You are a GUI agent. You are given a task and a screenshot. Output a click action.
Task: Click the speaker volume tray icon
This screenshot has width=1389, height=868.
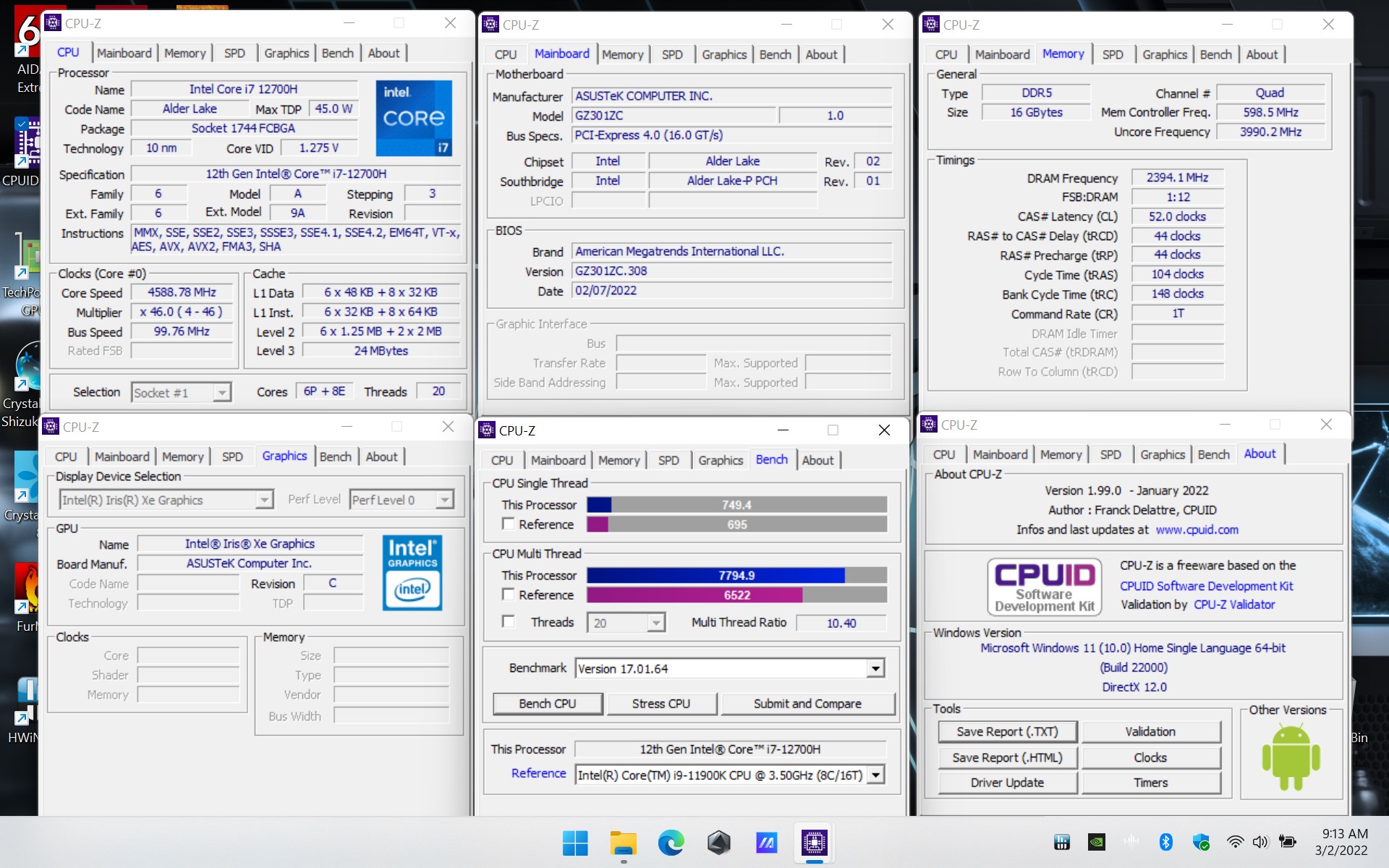point(1260,842)
